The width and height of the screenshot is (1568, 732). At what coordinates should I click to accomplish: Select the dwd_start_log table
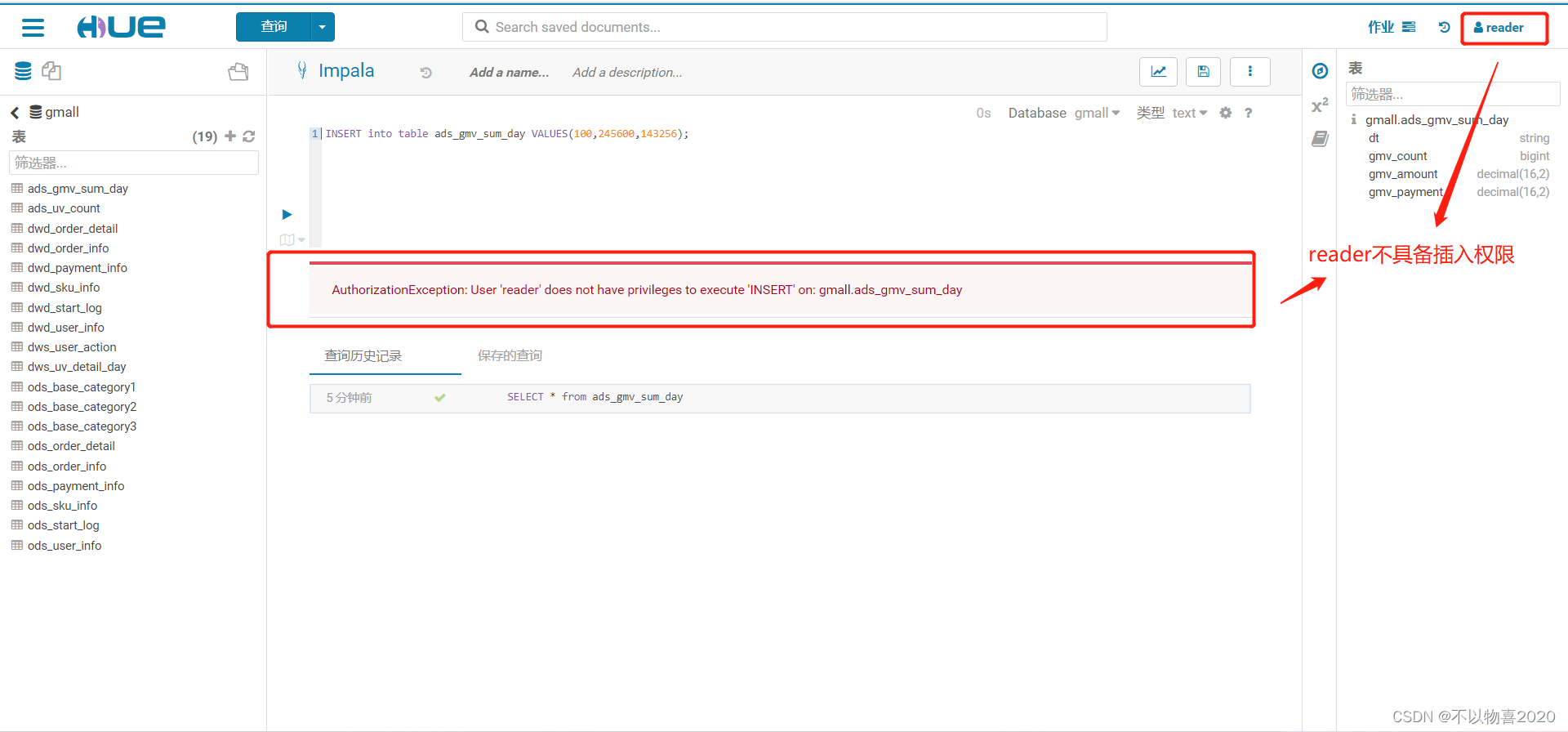click(65, 308)
